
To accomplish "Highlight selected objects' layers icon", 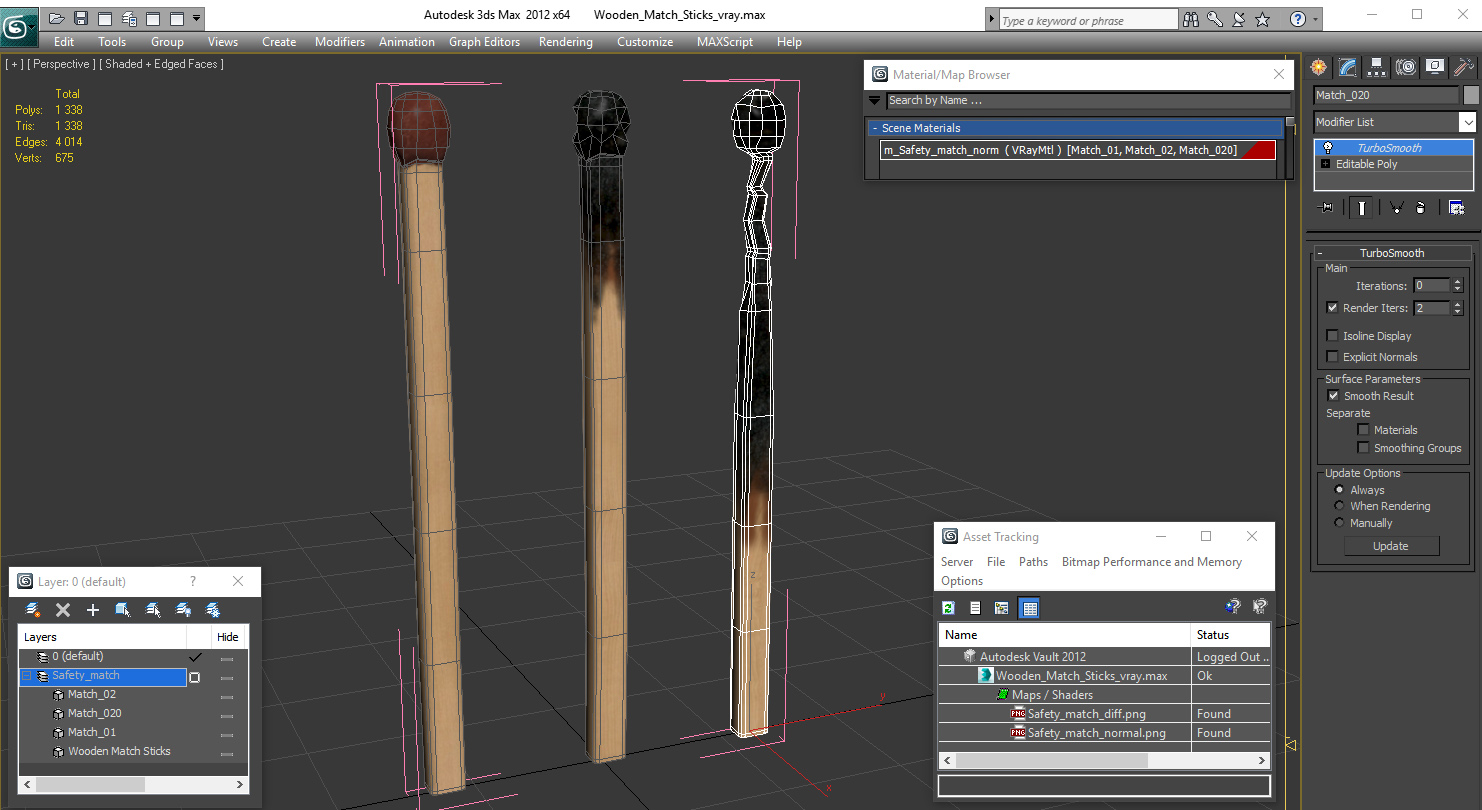I will click(153, 610).
